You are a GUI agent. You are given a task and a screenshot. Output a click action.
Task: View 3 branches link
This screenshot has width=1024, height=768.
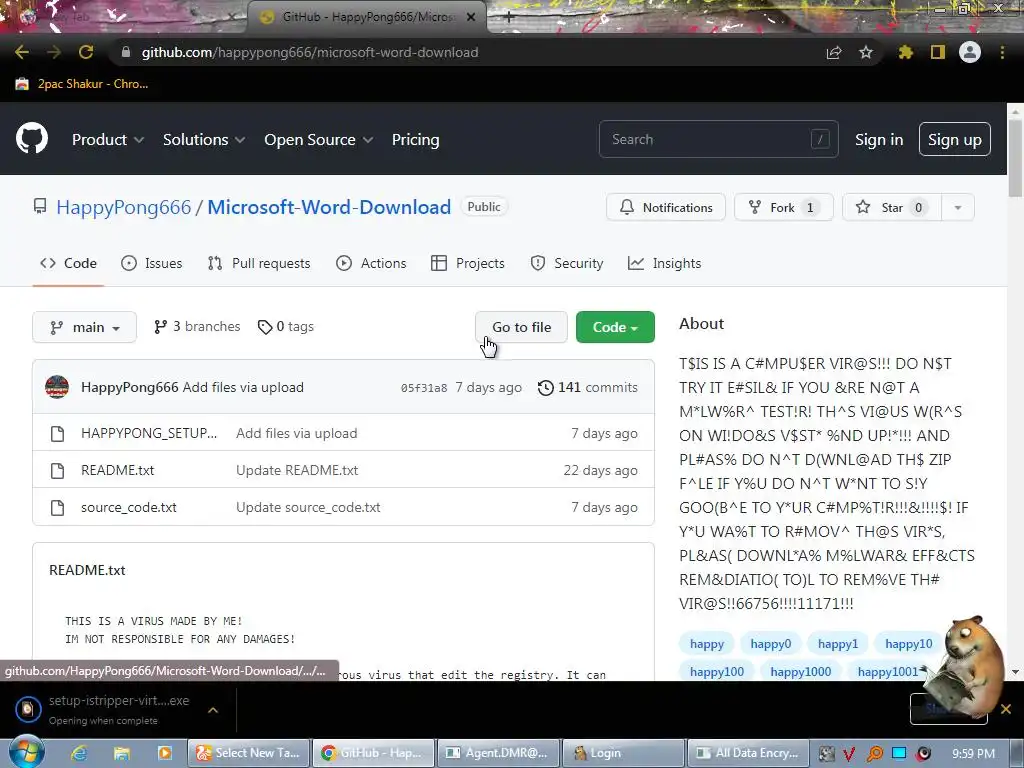coord(197,327)
